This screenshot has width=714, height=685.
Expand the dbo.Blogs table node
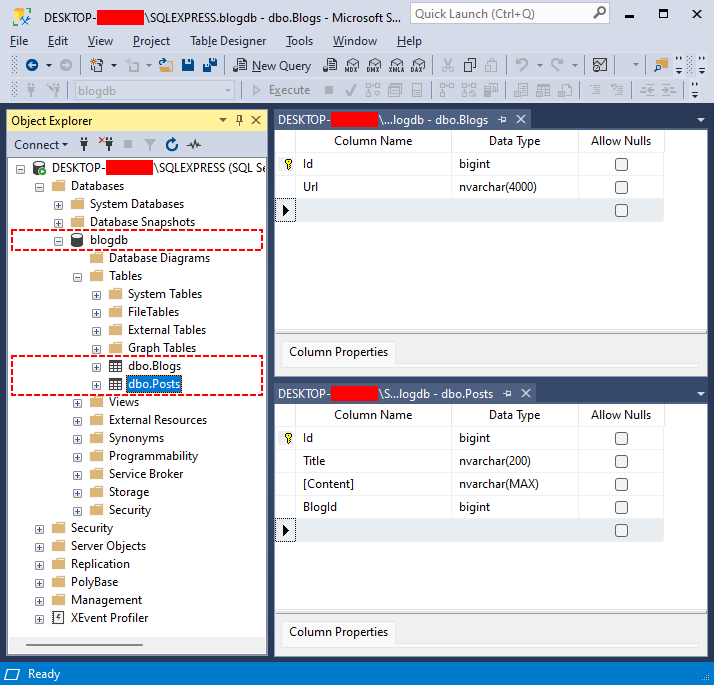(96, 367)
